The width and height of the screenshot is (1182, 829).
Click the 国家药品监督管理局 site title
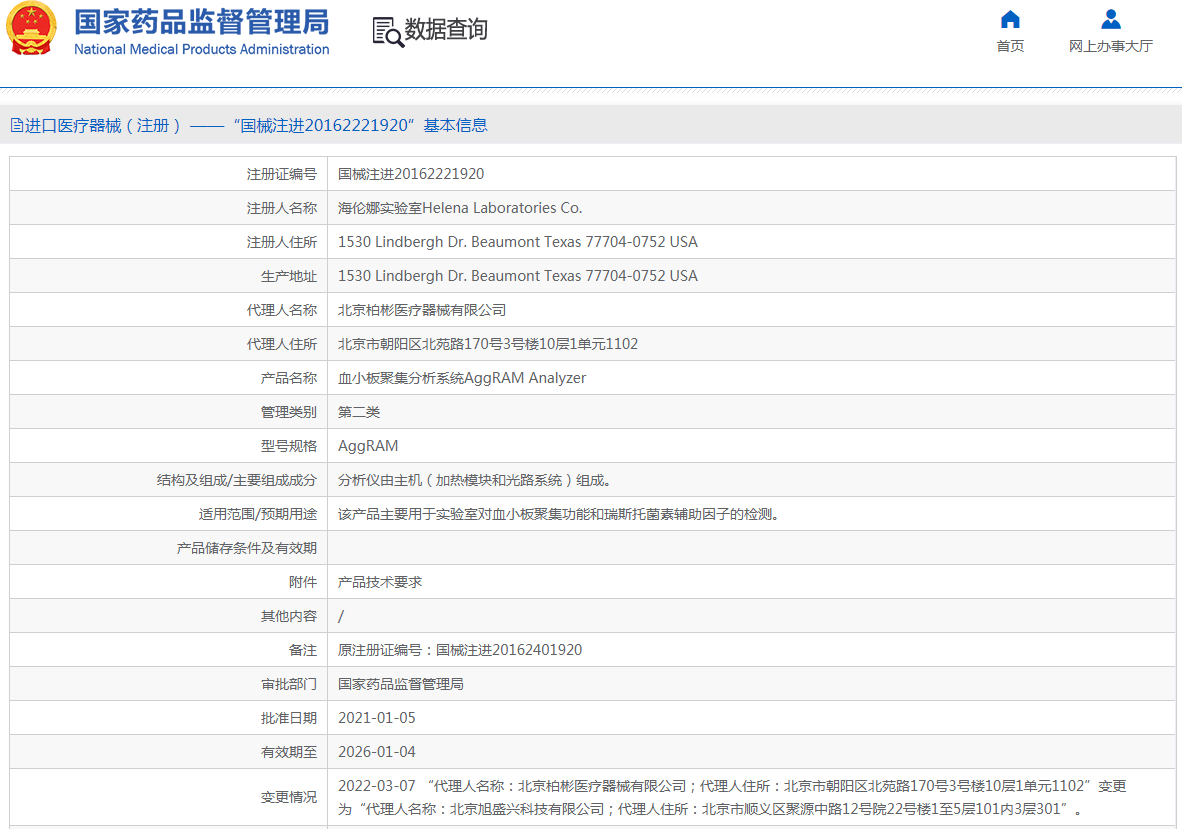pyautogui.click(x=201, y=22)
